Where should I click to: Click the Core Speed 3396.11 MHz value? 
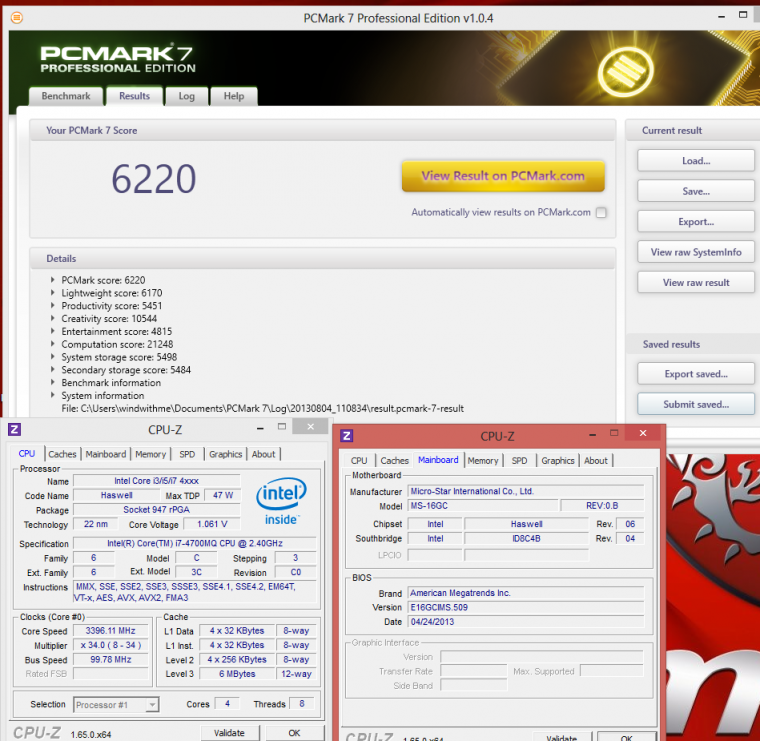[111, 631]
